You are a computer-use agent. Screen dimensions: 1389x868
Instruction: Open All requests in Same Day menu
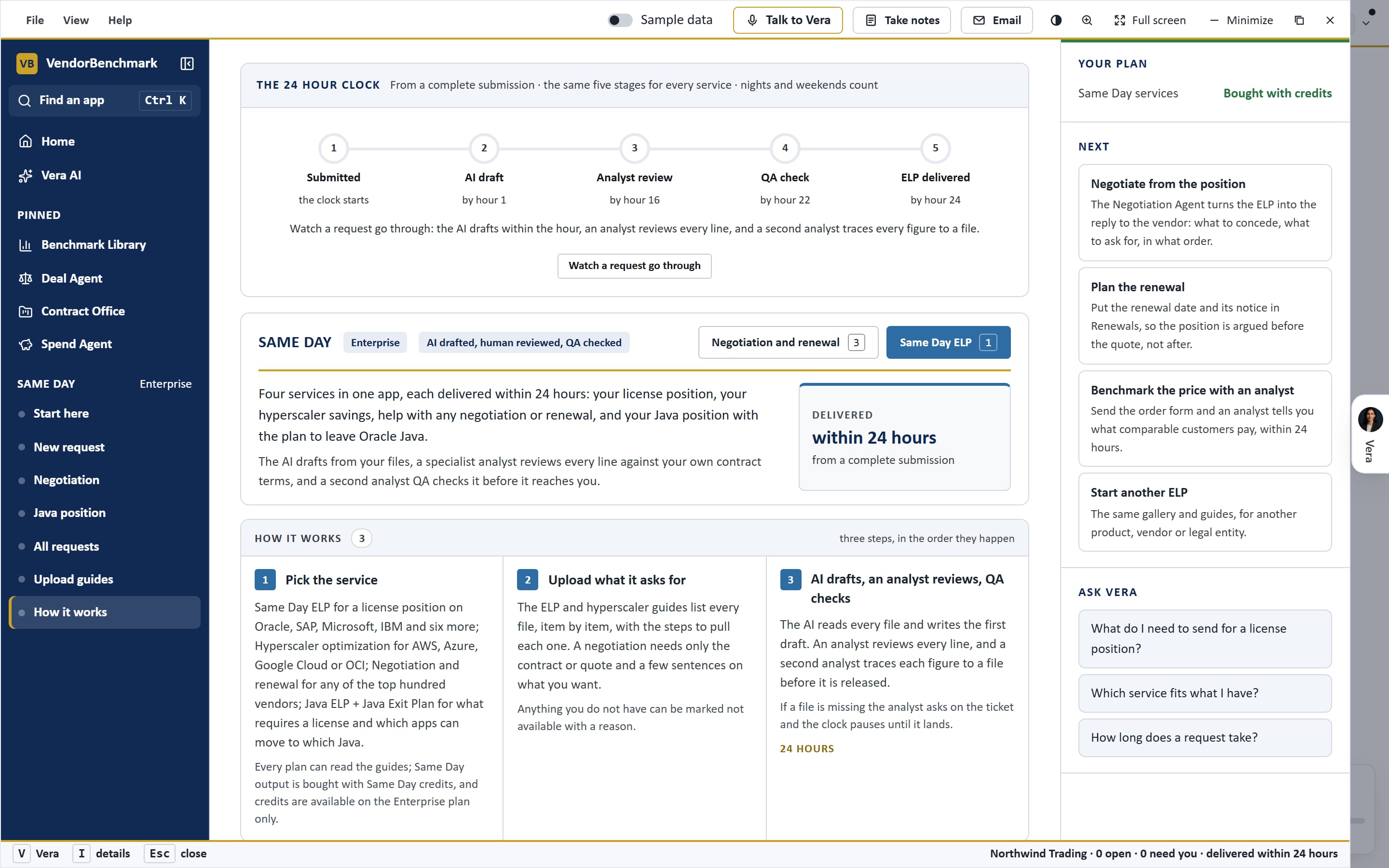(105, 546)
